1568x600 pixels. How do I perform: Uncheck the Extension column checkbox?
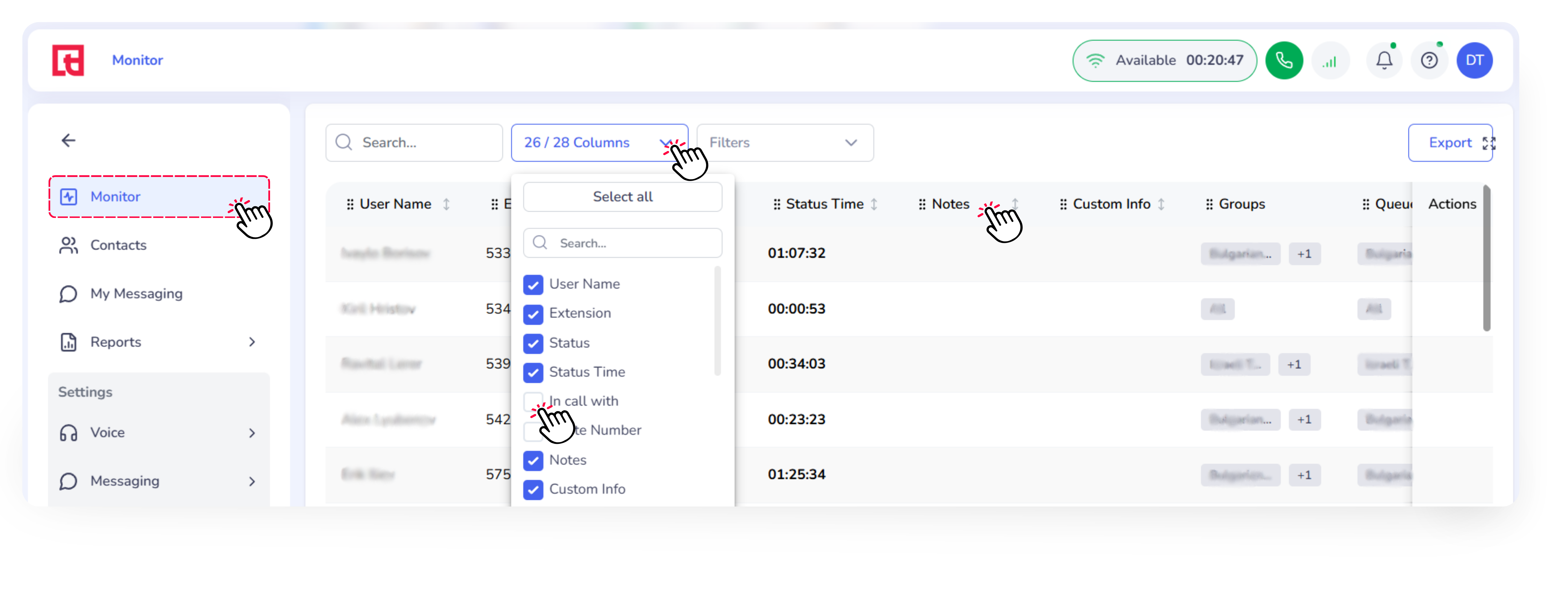pos(533,314)
